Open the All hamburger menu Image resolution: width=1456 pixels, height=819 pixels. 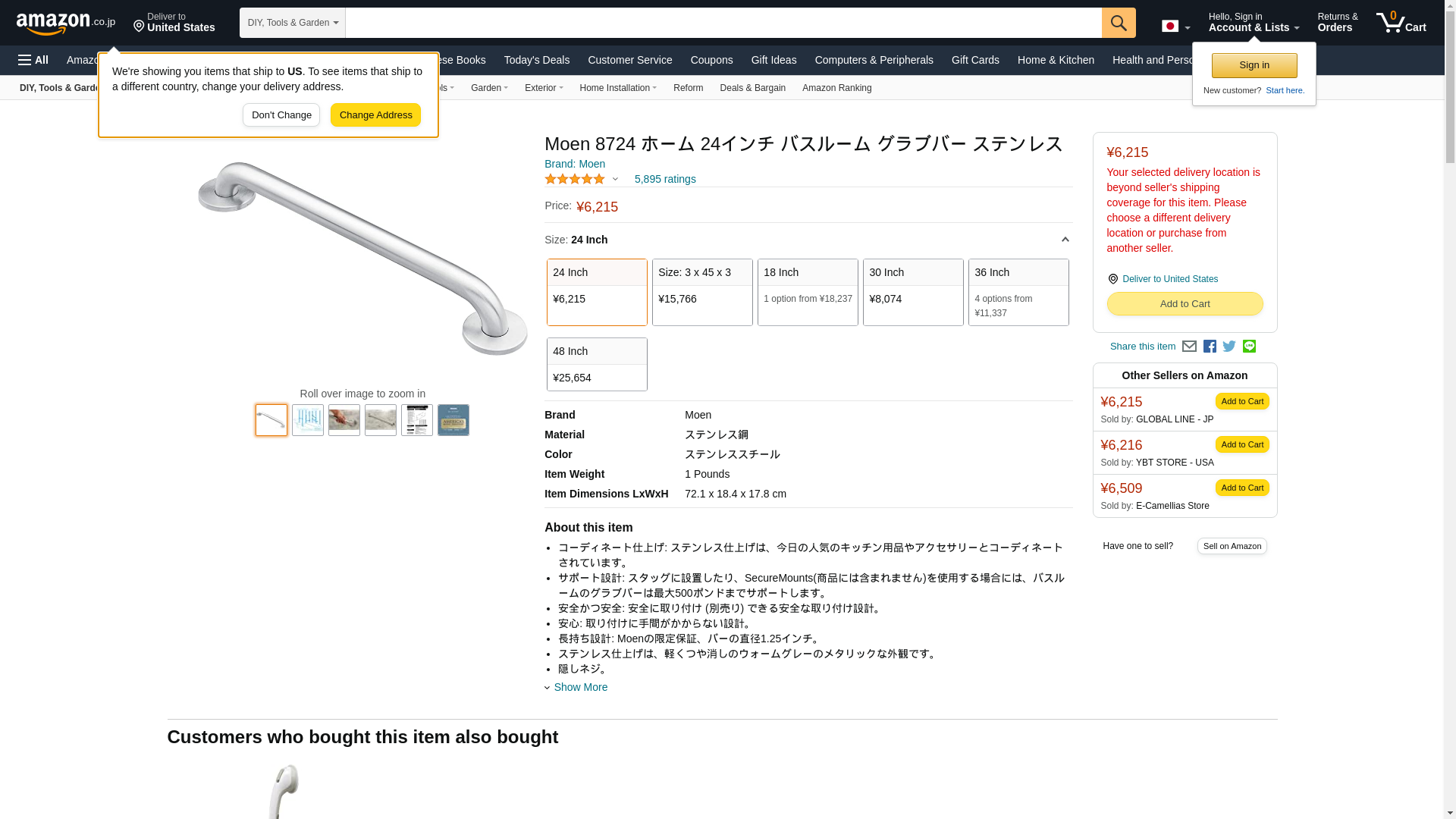pos(33,60)
